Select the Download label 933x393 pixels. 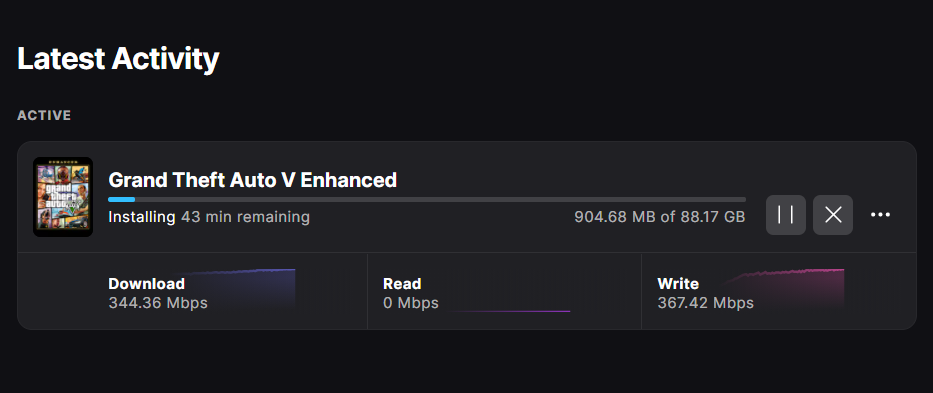[x=146, y=283]
